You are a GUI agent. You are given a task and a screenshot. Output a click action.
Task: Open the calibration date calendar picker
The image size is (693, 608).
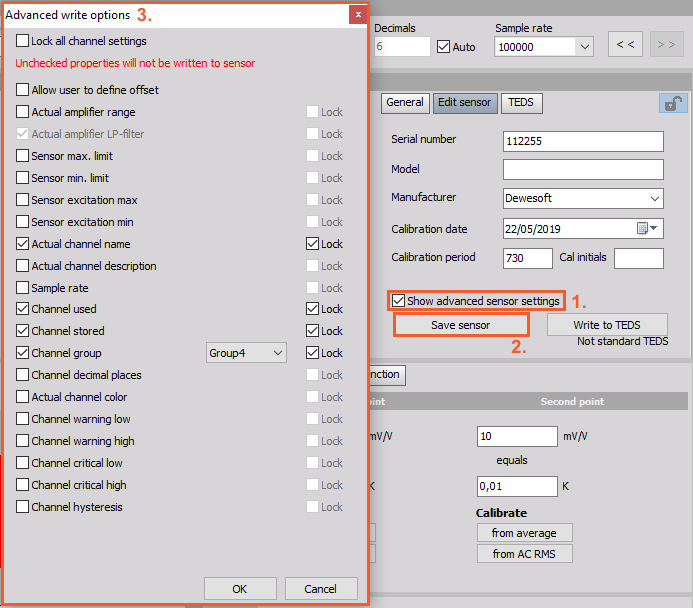coord(647,228)
